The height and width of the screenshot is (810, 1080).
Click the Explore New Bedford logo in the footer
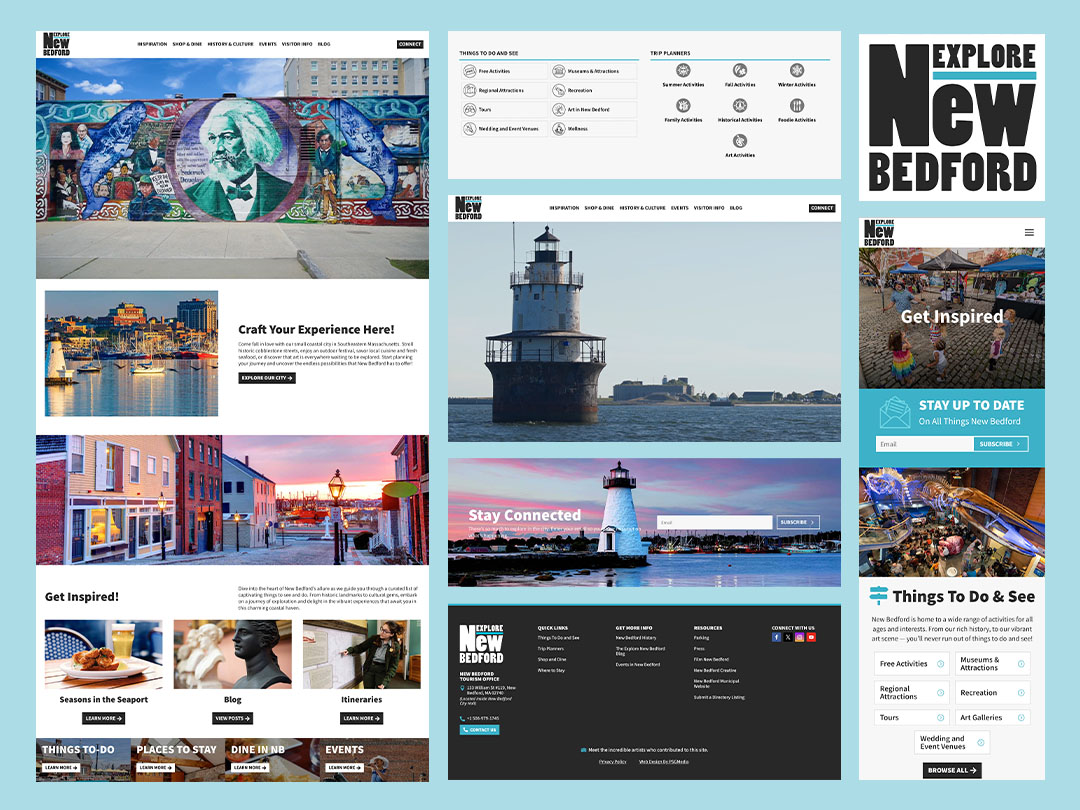pos(481,644)
